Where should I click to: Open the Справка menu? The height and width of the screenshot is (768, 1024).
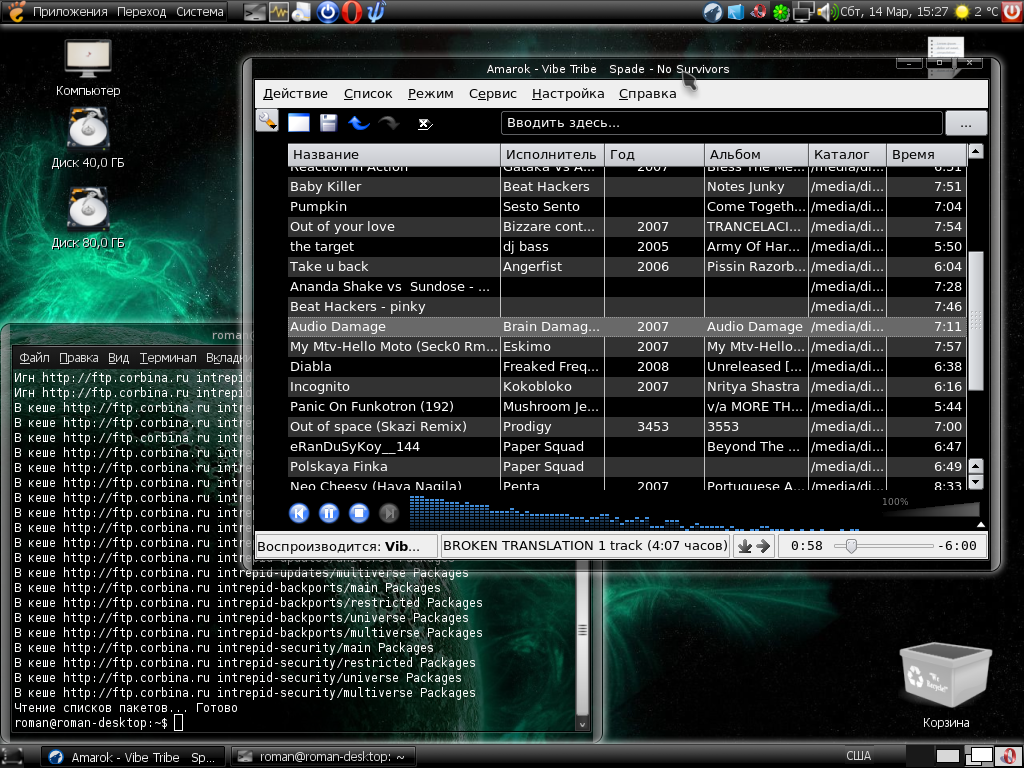[x=648, y=93]
